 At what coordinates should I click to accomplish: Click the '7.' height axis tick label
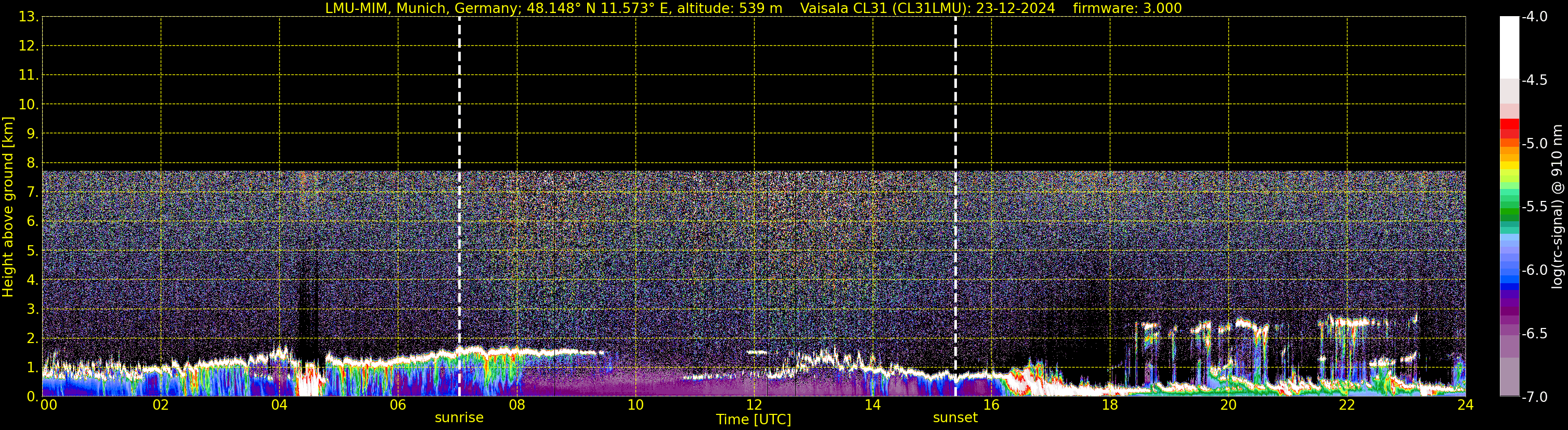click(32, 193)
